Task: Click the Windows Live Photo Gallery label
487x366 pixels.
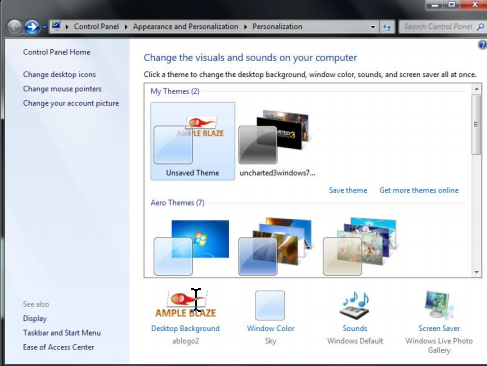Action: click(439, 346)
